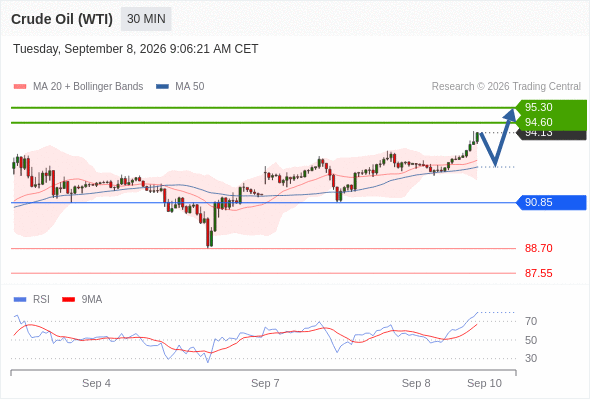Click the 9MA red legend marker
590x400 pixels.
point(68,300)
